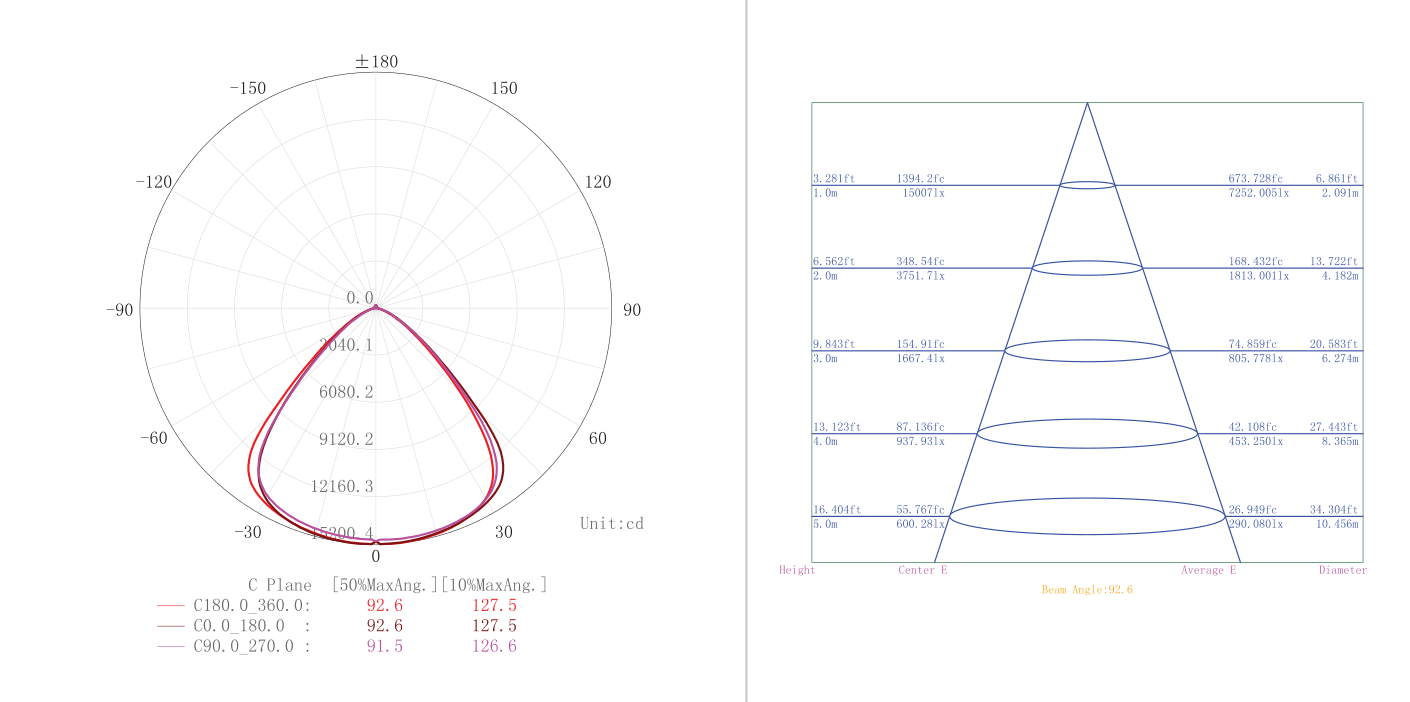Click the -90 degree polar label
The image size is (1410, 702).
click(x=119, y=310)
